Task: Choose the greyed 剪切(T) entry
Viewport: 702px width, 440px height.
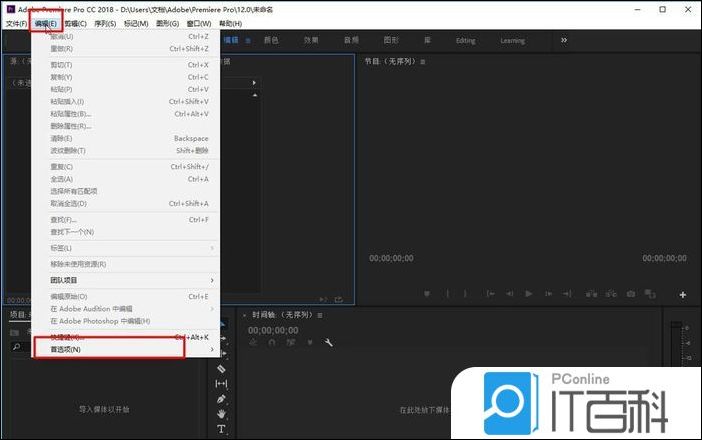Action: (x=125, y=65)
